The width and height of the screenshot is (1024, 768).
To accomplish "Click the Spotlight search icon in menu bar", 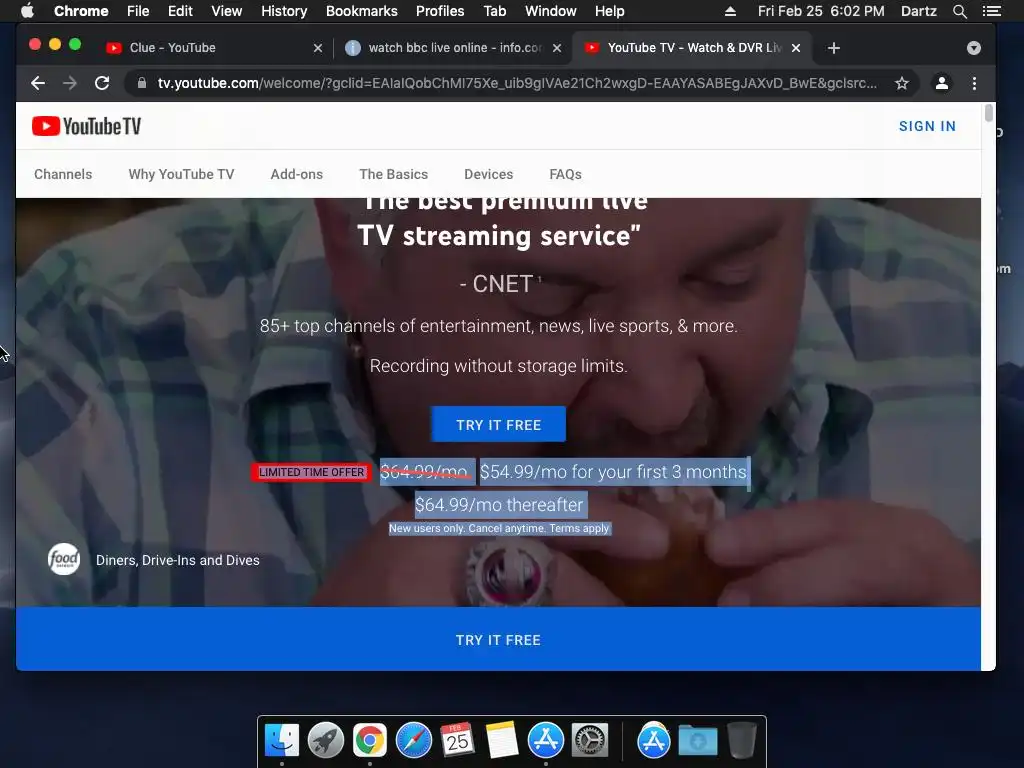I will tap(959, 11).
